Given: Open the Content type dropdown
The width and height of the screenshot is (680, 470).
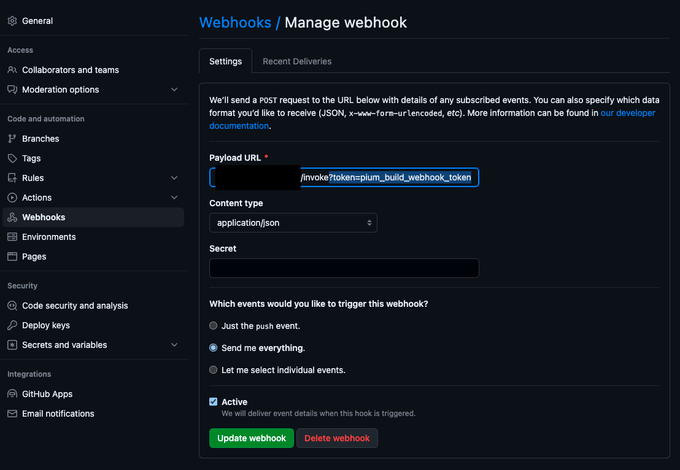Looking at the screenshot, I should pyautogui.click(x=293, y=222).
